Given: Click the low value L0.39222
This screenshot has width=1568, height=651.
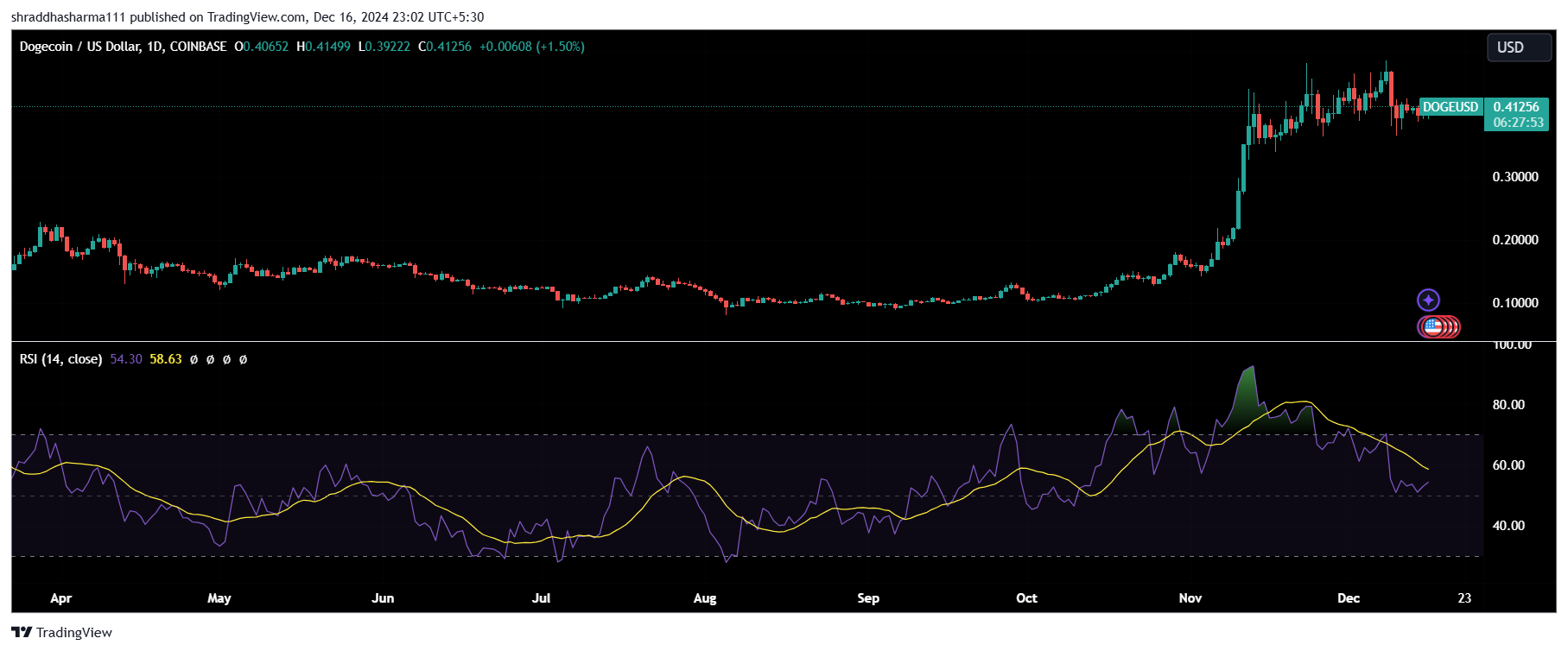Looking at the screenshot, I should point(384,47).
